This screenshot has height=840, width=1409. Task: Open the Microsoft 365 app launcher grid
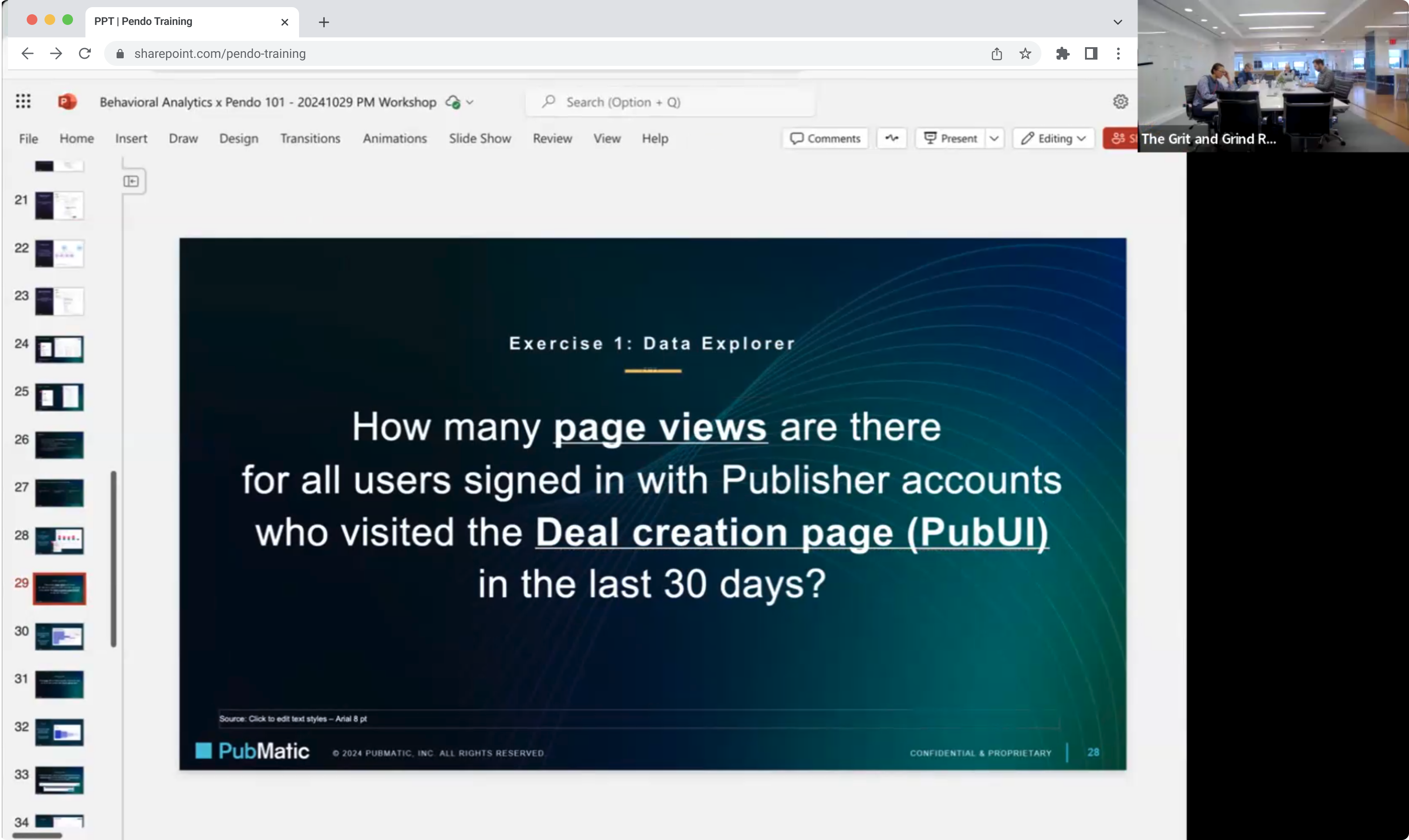(x=23, y=101)
